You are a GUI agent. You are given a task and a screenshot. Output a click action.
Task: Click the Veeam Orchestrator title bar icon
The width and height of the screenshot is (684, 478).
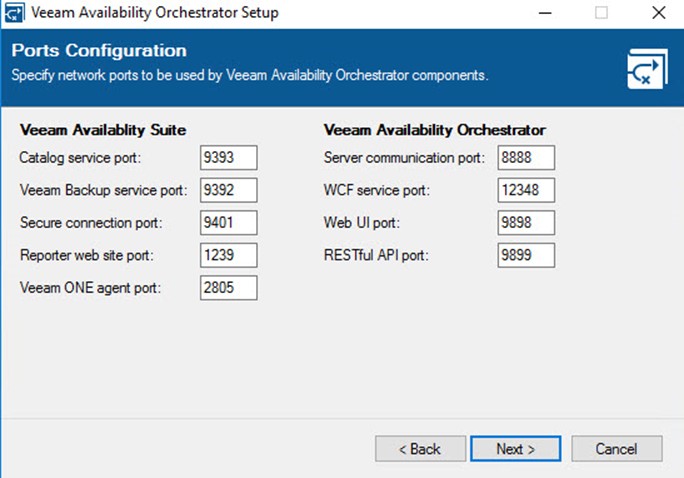point(14,12)
